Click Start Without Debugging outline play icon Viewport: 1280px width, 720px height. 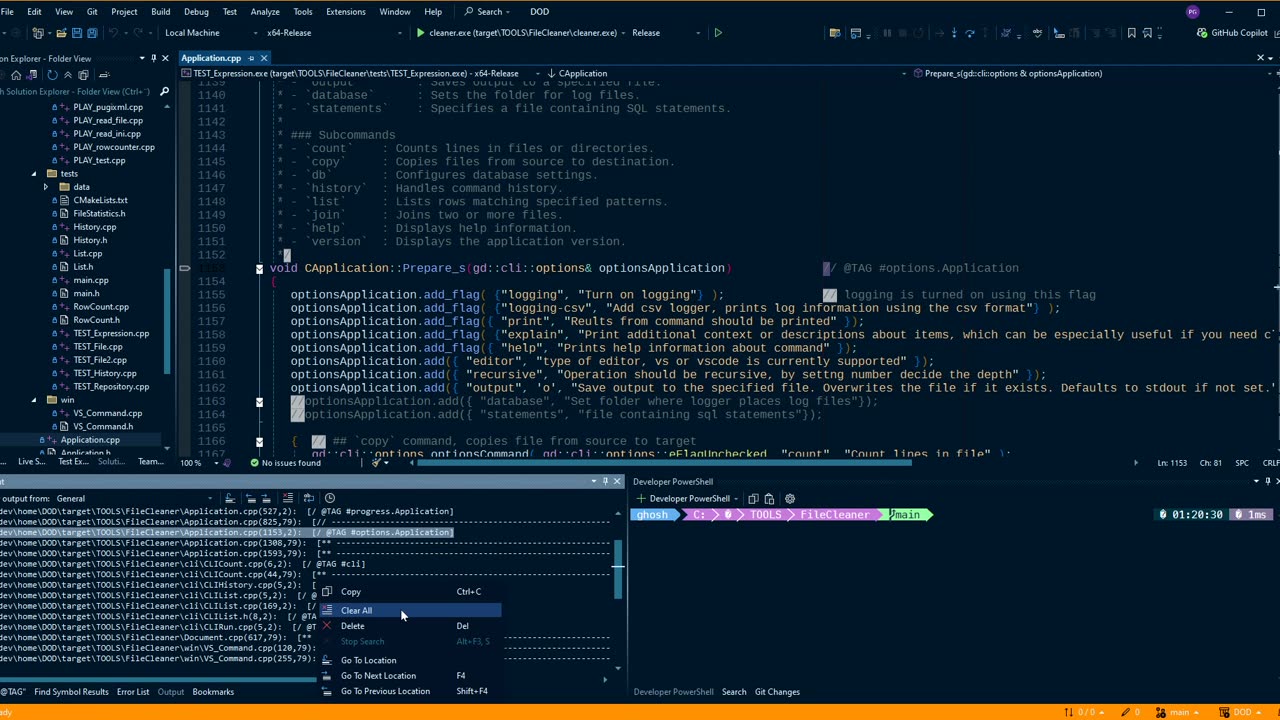point(717,33)
